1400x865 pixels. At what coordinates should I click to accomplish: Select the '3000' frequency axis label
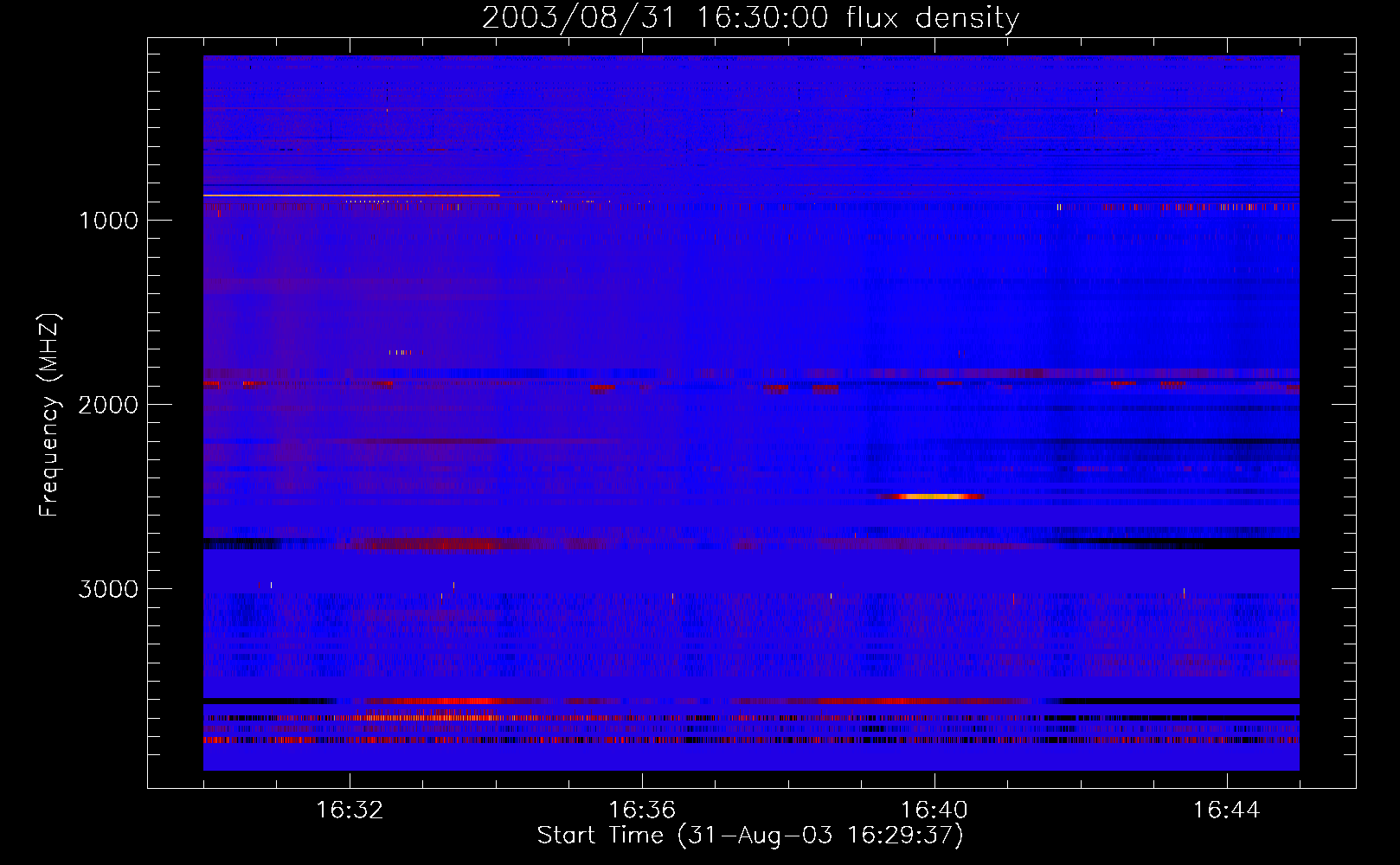point(108,589)
